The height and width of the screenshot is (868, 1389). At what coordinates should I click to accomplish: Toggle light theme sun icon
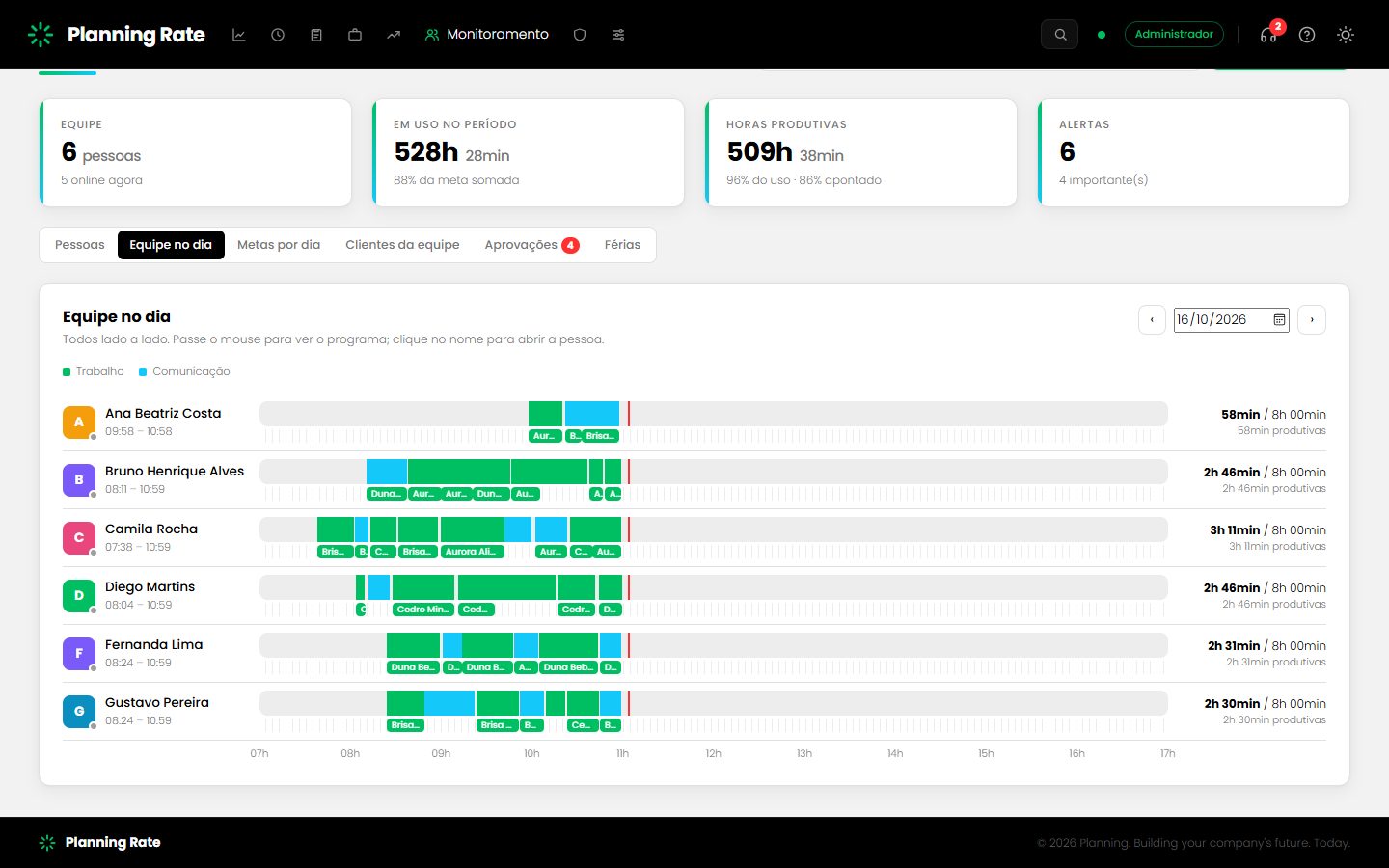click(x=1346, y=35)
